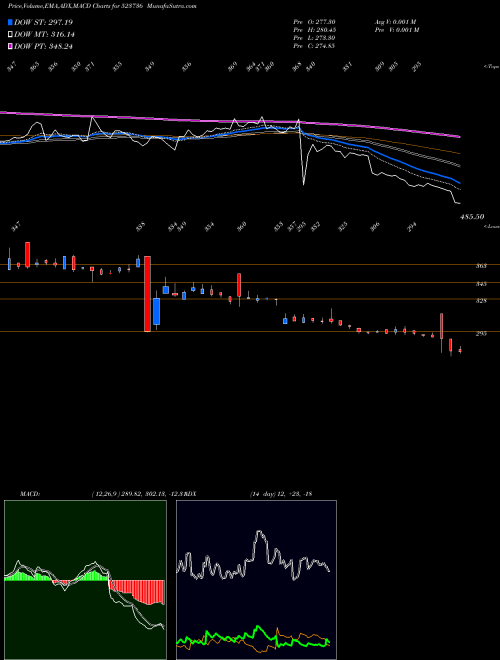The height and width of the screenshot is (660, 500).
Task: Click the 'Avg V: 0.001 M' volume text
Action: coord(395,22)
